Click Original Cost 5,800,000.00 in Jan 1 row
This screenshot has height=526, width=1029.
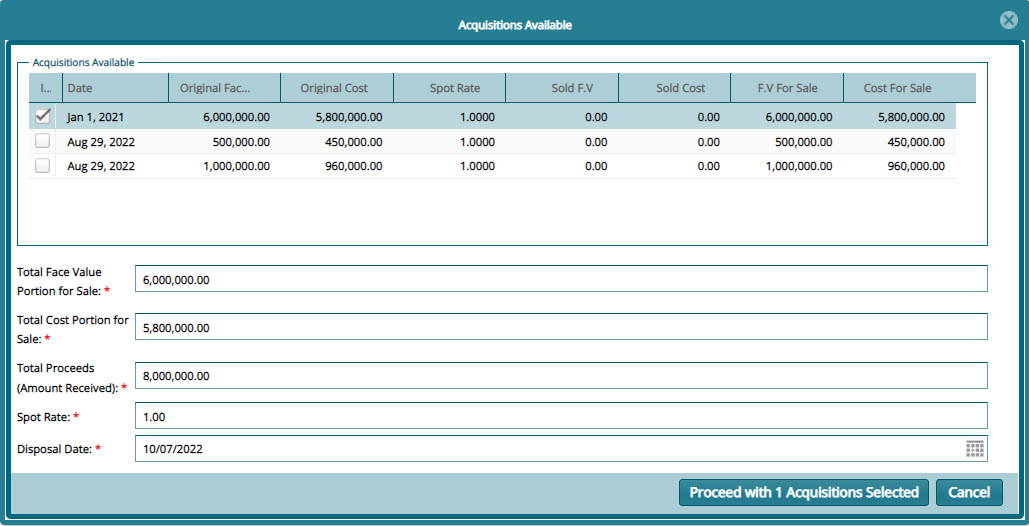(x=349, y=117)
